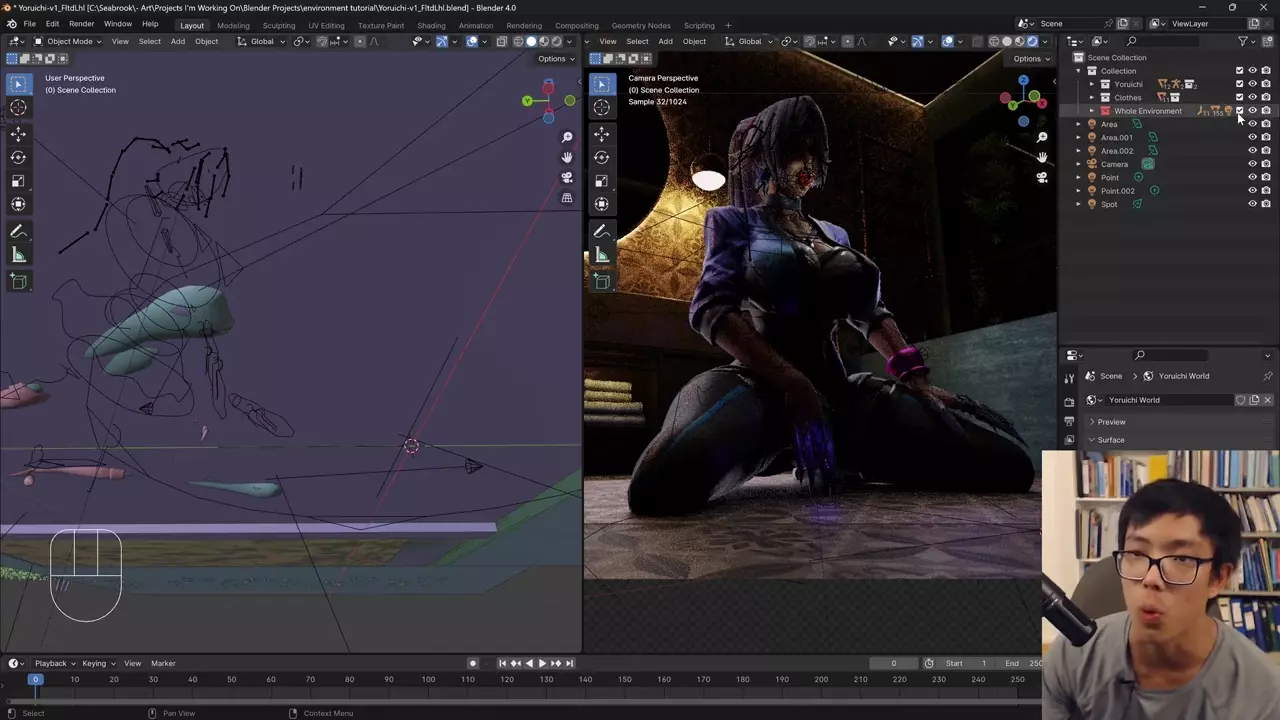Screen dimensions: 1280x720
Task: Uncheck the Clothes collection checkbox
Action: 1239,97
